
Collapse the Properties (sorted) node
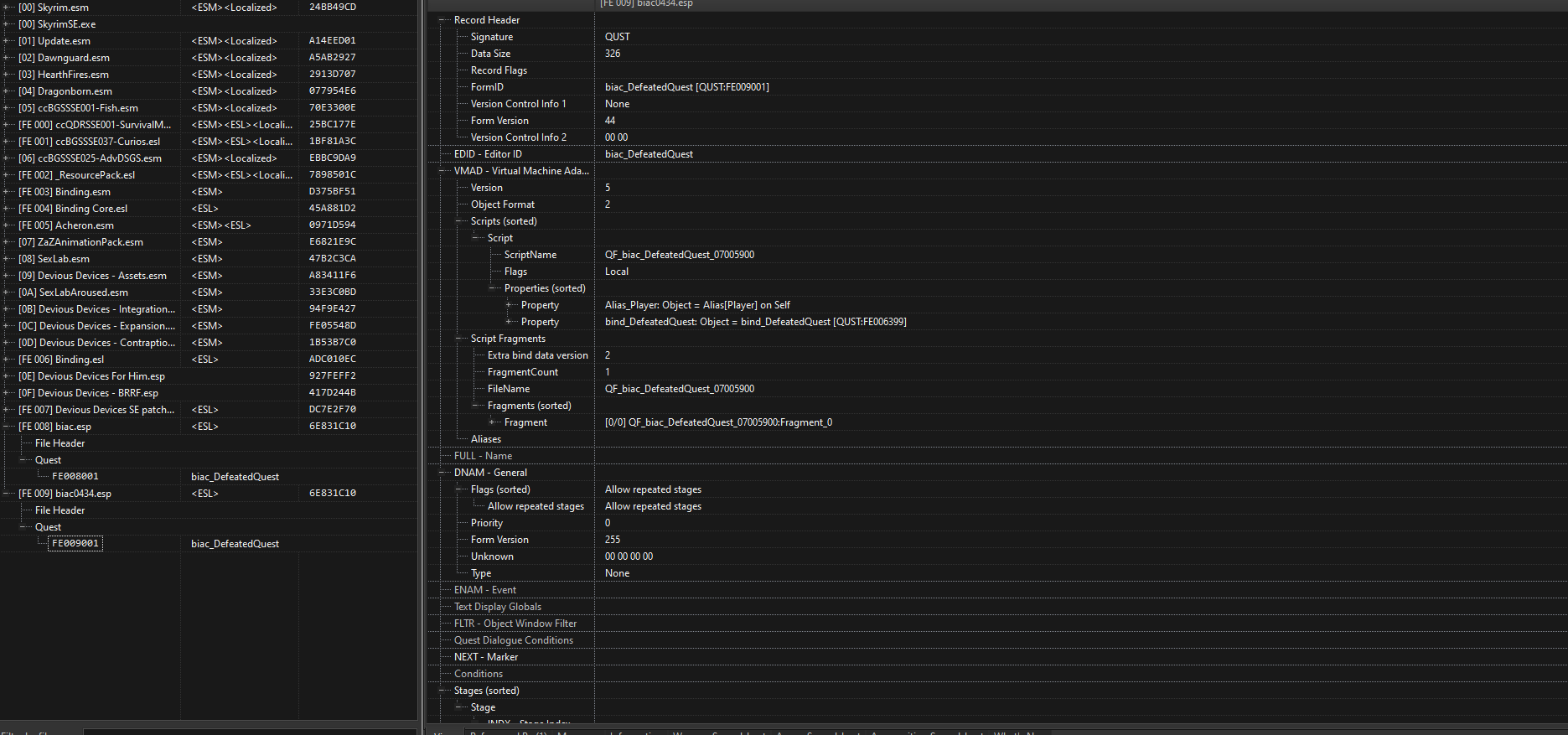point(493,288)
